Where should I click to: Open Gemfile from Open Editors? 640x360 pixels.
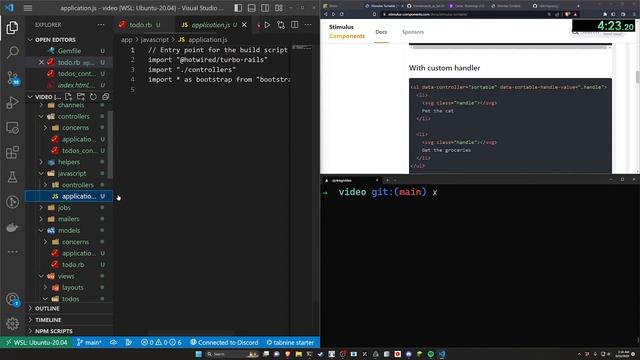pos(69,51)
